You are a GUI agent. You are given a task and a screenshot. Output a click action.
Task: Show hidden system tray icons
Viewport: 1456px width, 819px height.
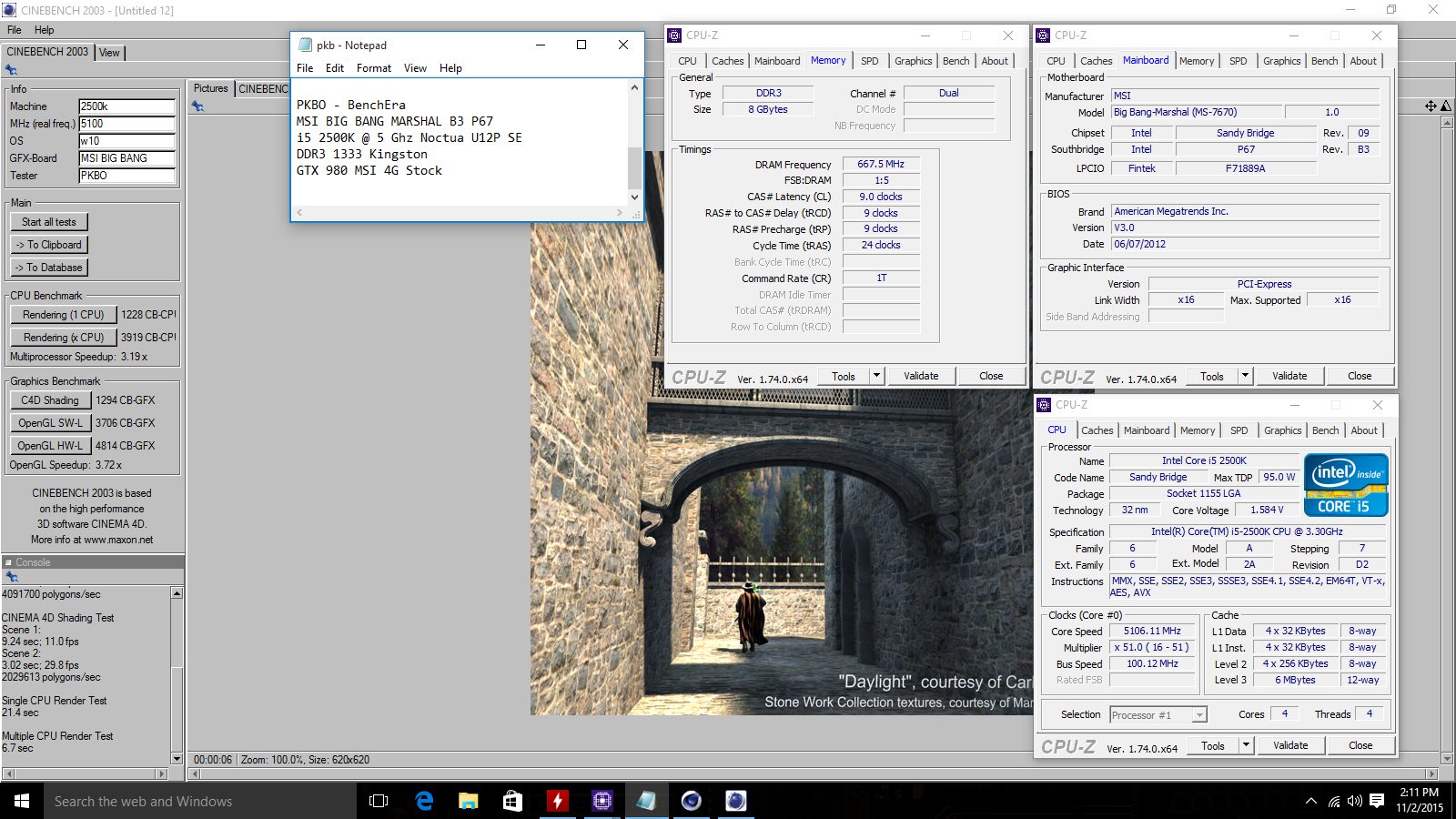[1310, 801]
